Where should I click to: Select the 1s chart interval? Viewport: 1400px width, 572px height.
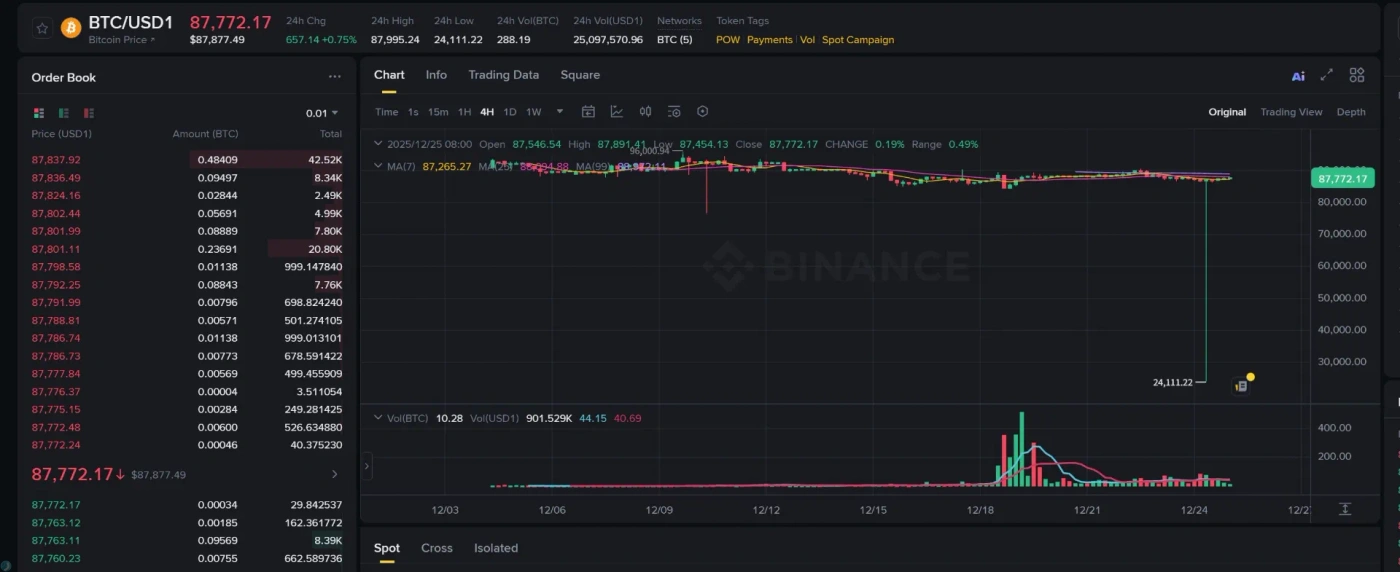[x=413, y=112]
